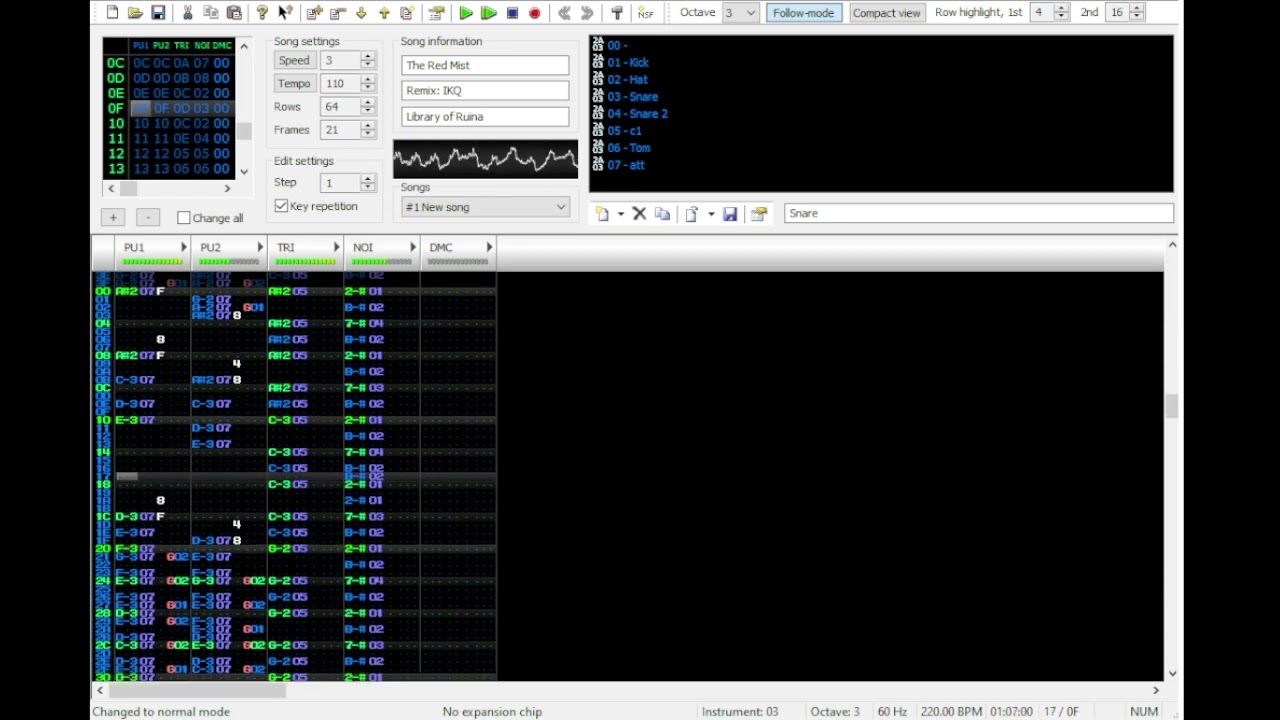1280x720 pixels.
Task: Remove instrument with X icon
Action: pyautogui.click(x=639, y=214)
